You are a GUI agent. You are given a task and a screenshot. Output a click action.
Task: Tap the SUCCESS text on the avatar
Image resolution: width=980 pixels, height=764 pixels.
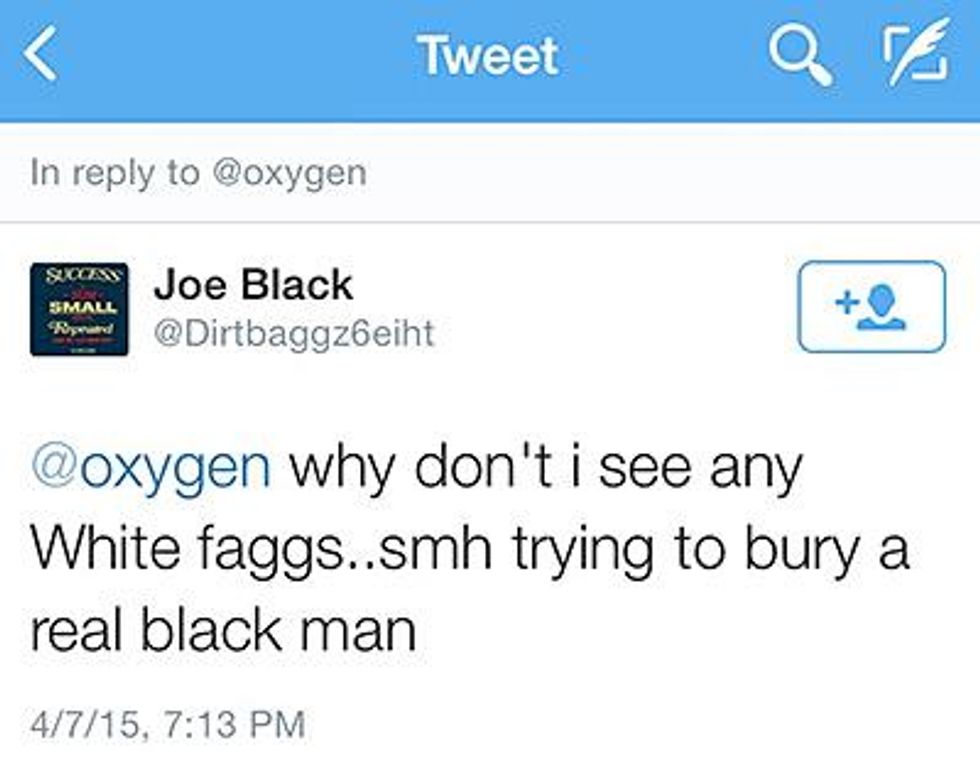(79, 274)
